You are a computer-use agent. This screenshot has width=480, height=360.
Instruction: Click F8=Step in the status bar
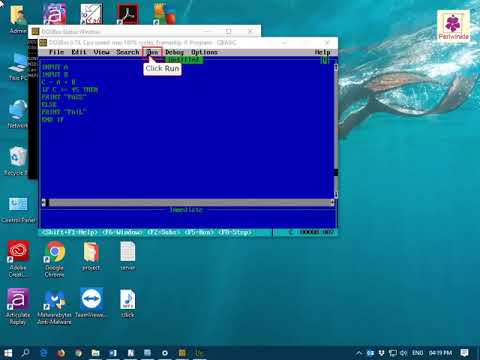pyautogui.click(x=235, y=232)
